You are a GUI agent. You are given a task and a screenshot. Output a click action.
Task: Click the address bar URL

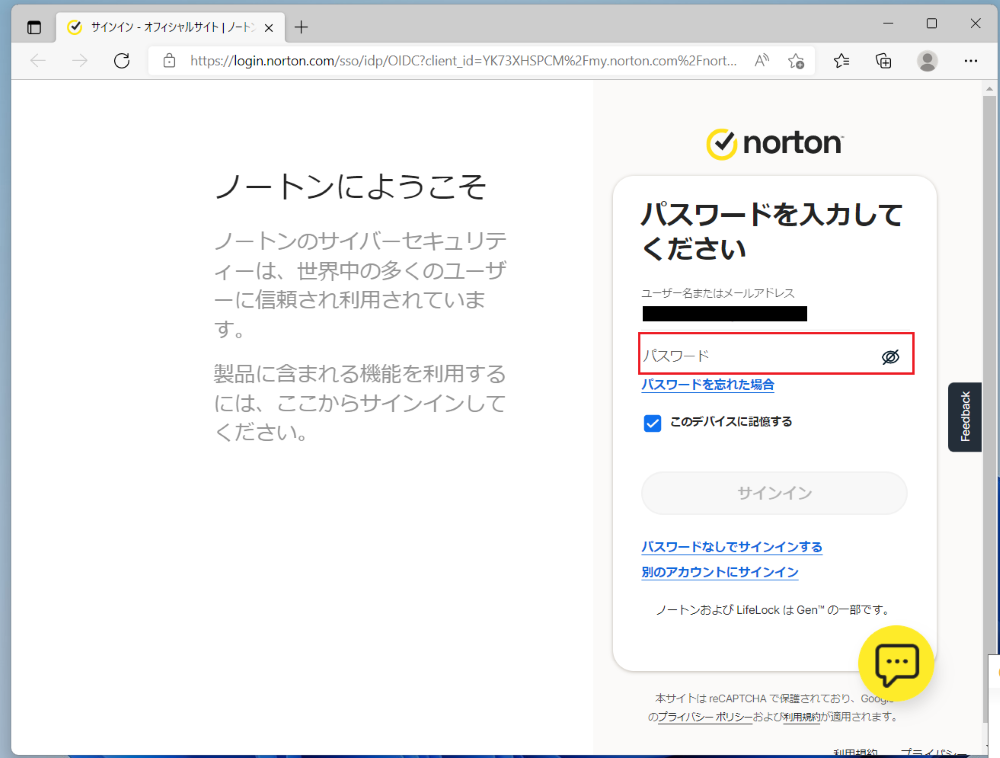point(464,61)
